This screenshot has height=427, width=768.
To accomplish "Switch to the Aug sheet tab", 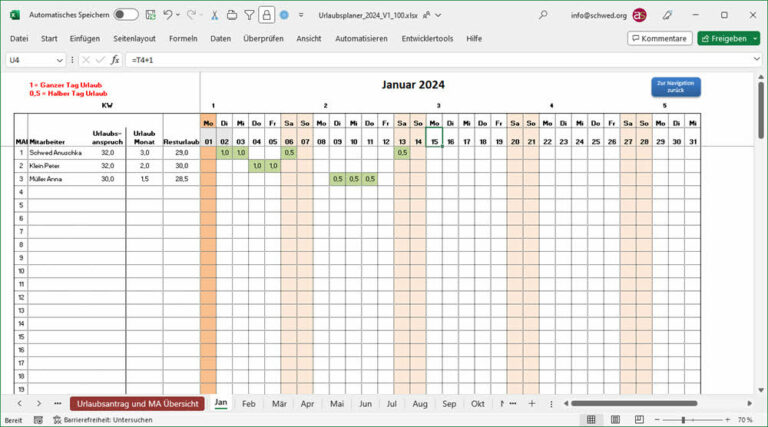I will point(420,404).
